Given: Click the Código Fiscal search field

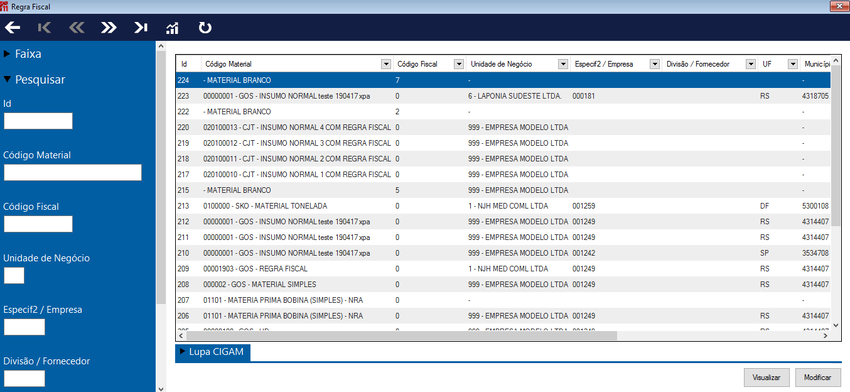Looking at the screenshot, I should click(38, 224).
